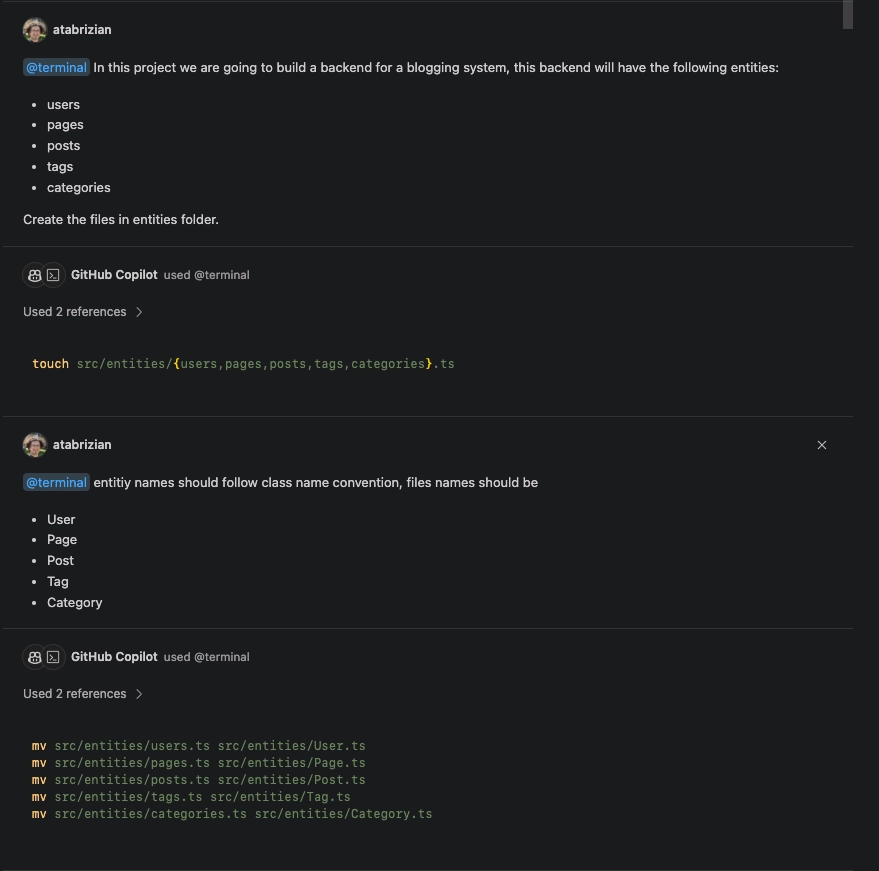Click the GitHub Copilot robot icon in first response
This screenshot has height=871, width=879.
click(35, 274)
